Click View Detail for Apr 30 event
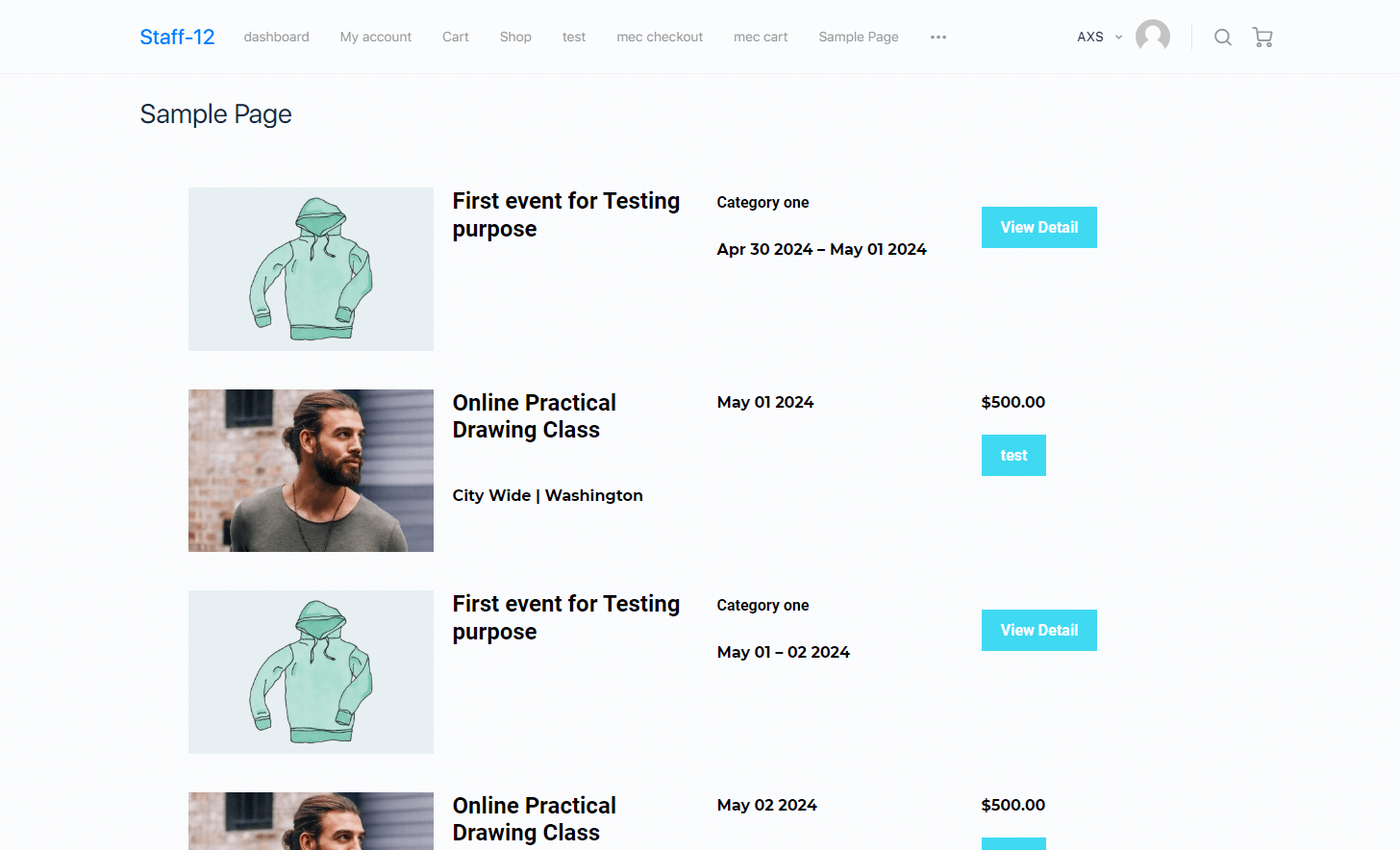The height and width of the screenshot is (850, 1400). (1038, 228)
